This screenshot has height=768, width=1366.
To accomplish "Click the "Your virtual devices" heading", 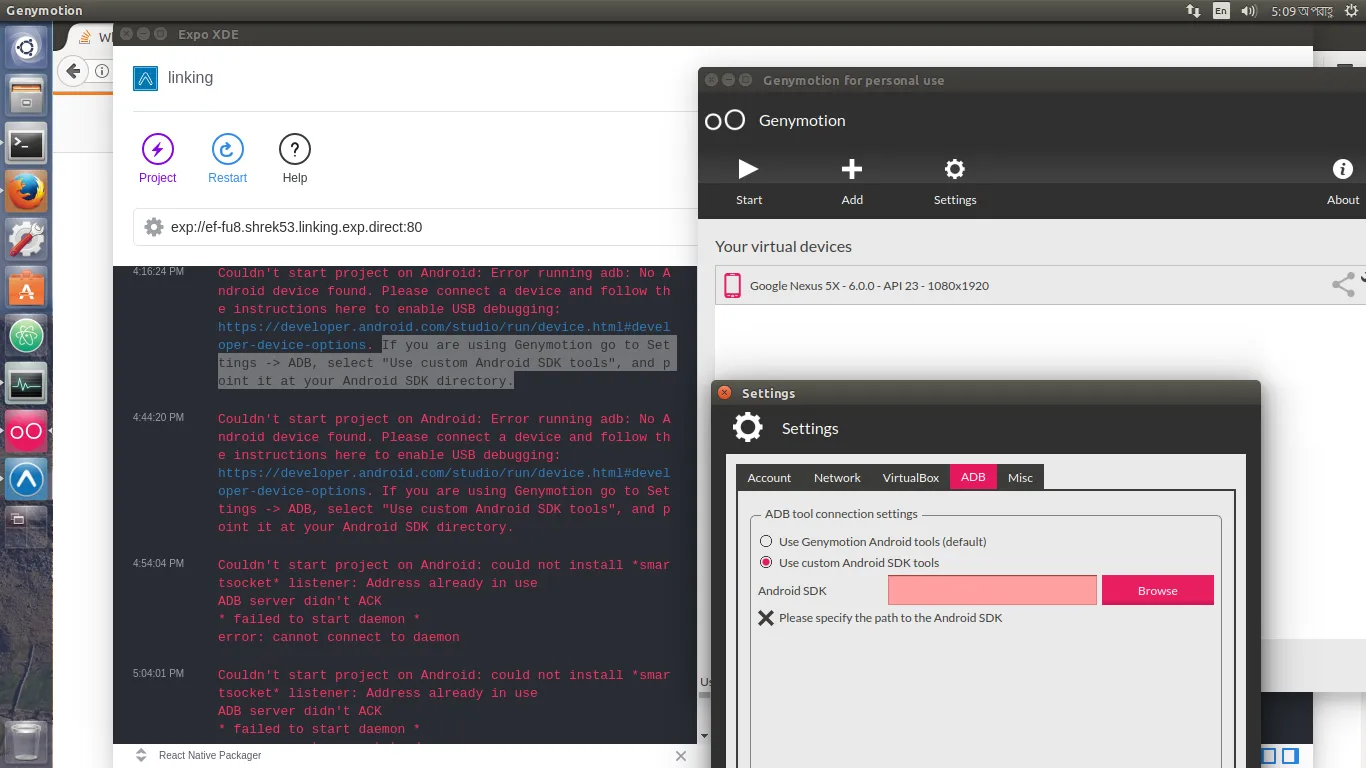I will pos(783,247).
